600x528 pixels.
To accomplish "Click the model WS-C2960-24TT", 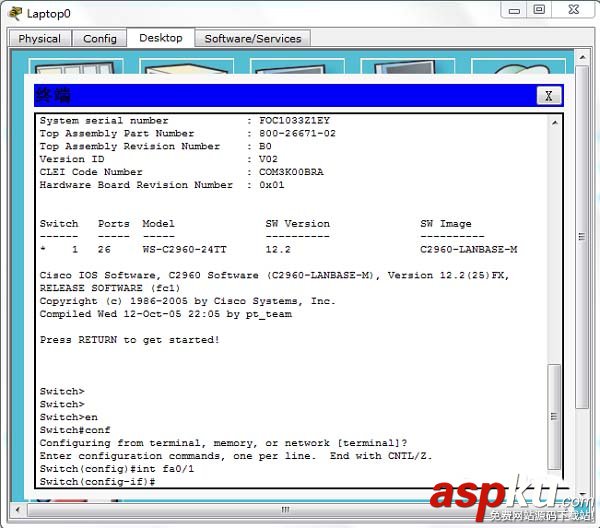I will coord(184,249).
